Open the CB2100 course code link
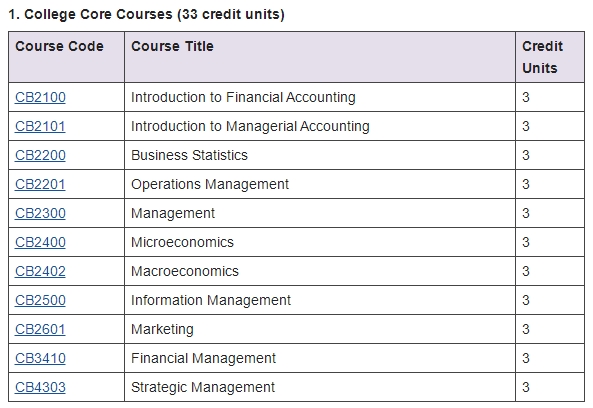This screenshot has width=593, height=408. coord(40,97)
